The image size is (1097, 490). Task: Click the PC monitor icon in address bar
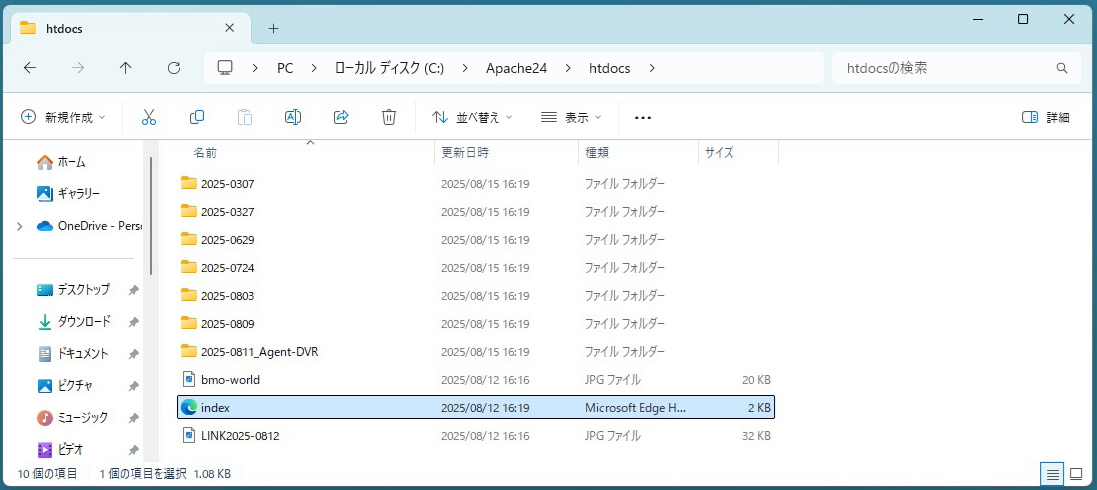coord(225,68)
